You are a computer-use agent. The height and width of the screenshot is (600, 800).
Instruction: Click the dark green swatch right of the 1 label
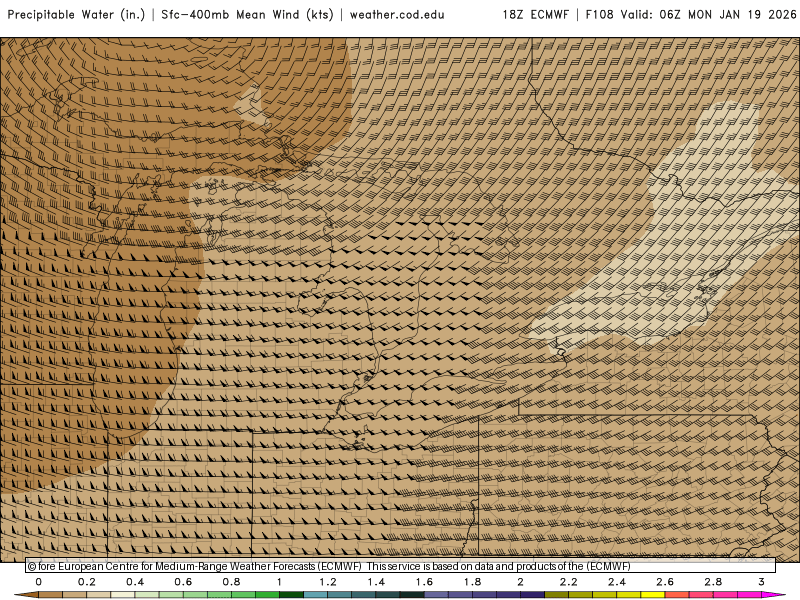pyautogui.click(x=291, y=595)
